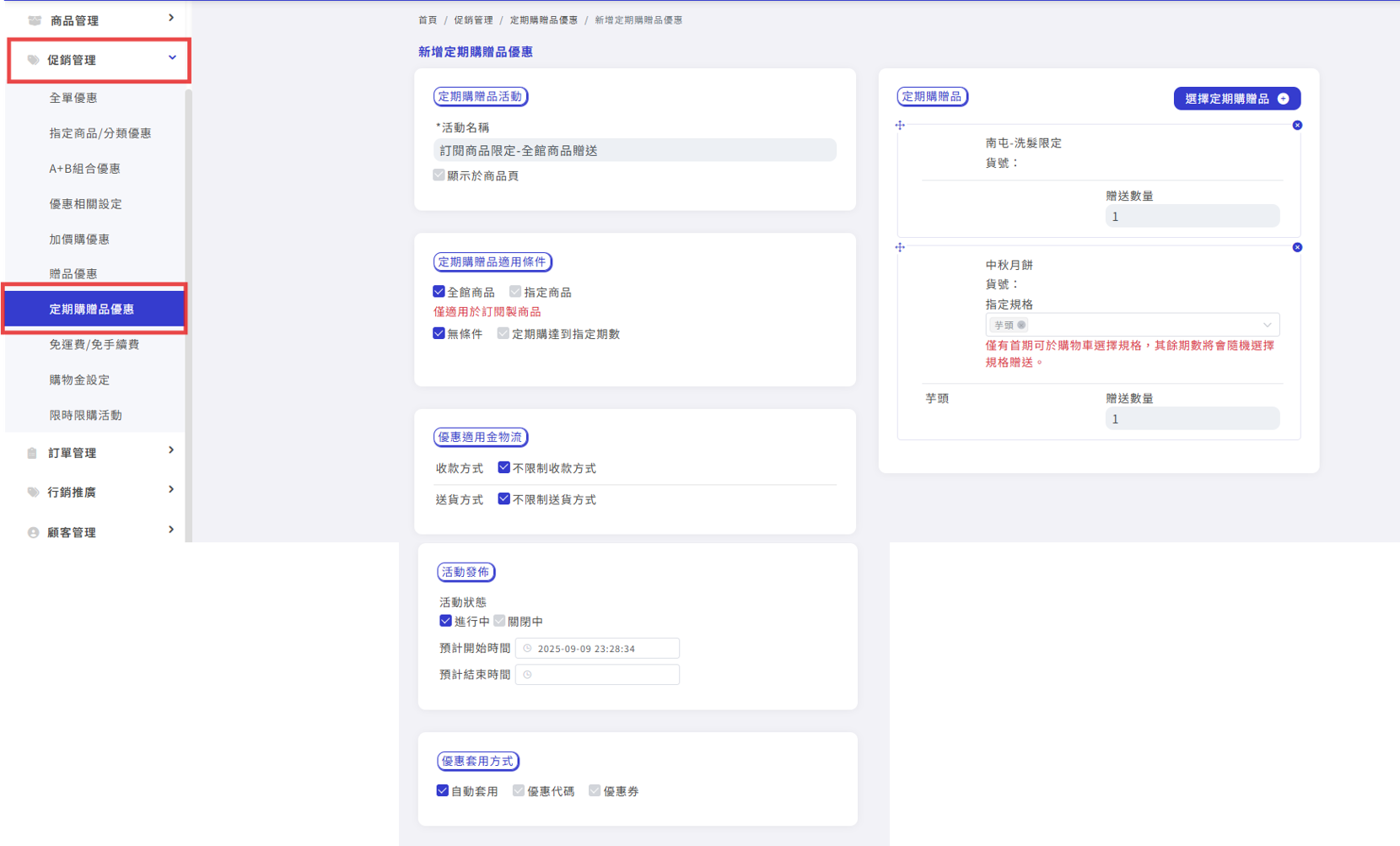Select 優惠券 apply method

click(x=595, y=790)
